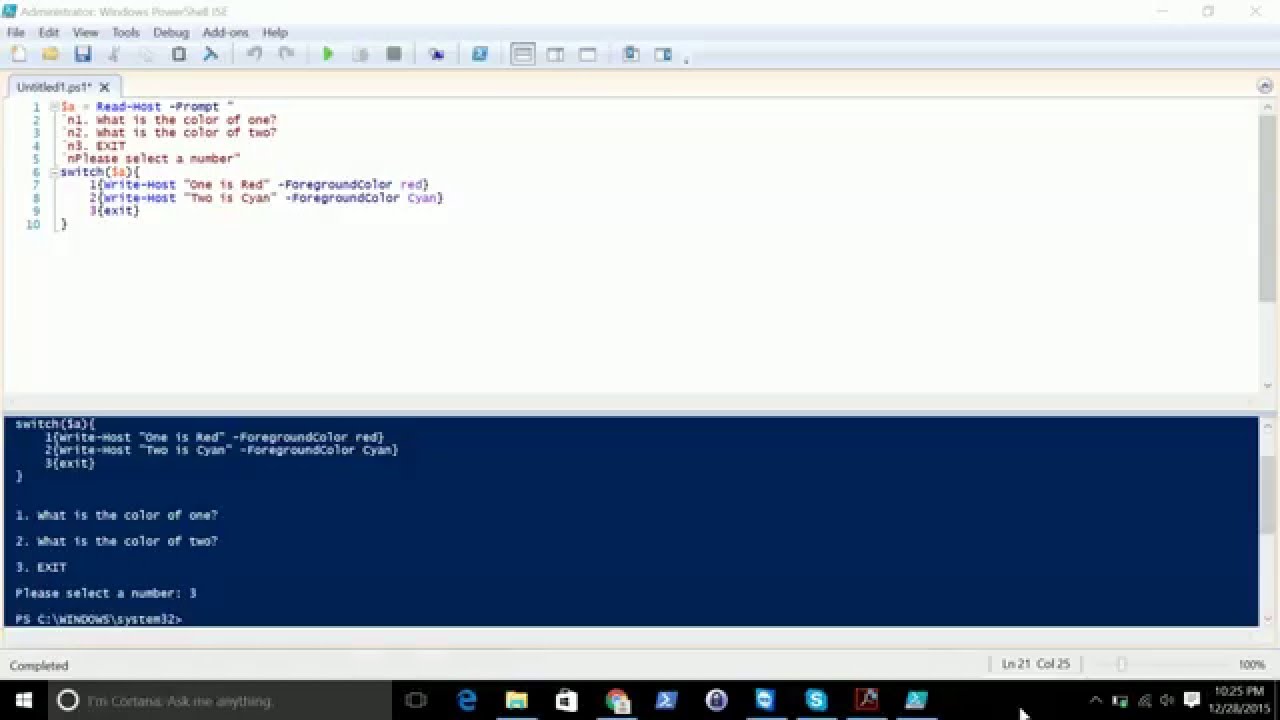Click the Clear Console Pane icon

pyautogui.click(x=210, y=54)
